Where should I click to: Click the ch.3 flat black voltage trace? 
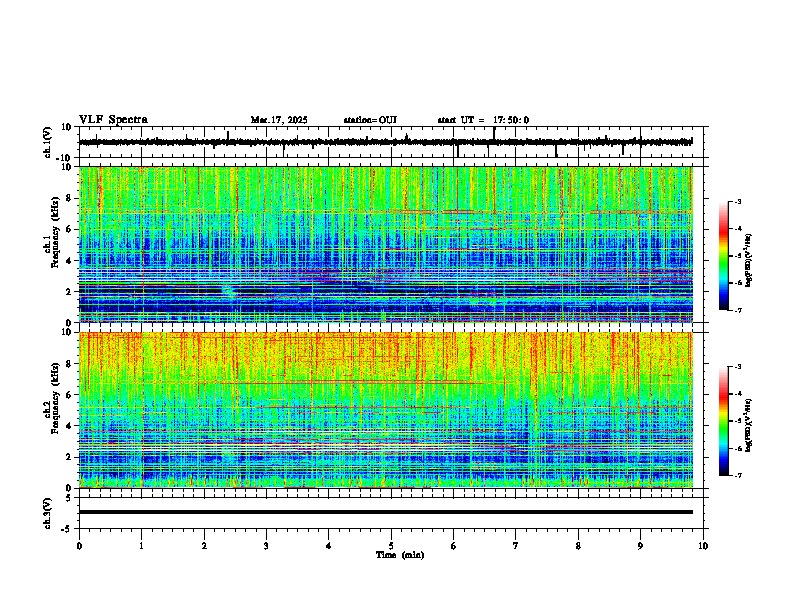point(385,512)
